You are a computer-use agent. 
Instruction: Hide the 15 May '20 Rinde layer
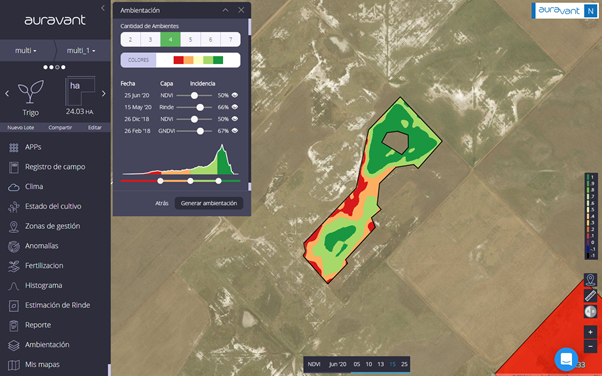tap(235, 107)
